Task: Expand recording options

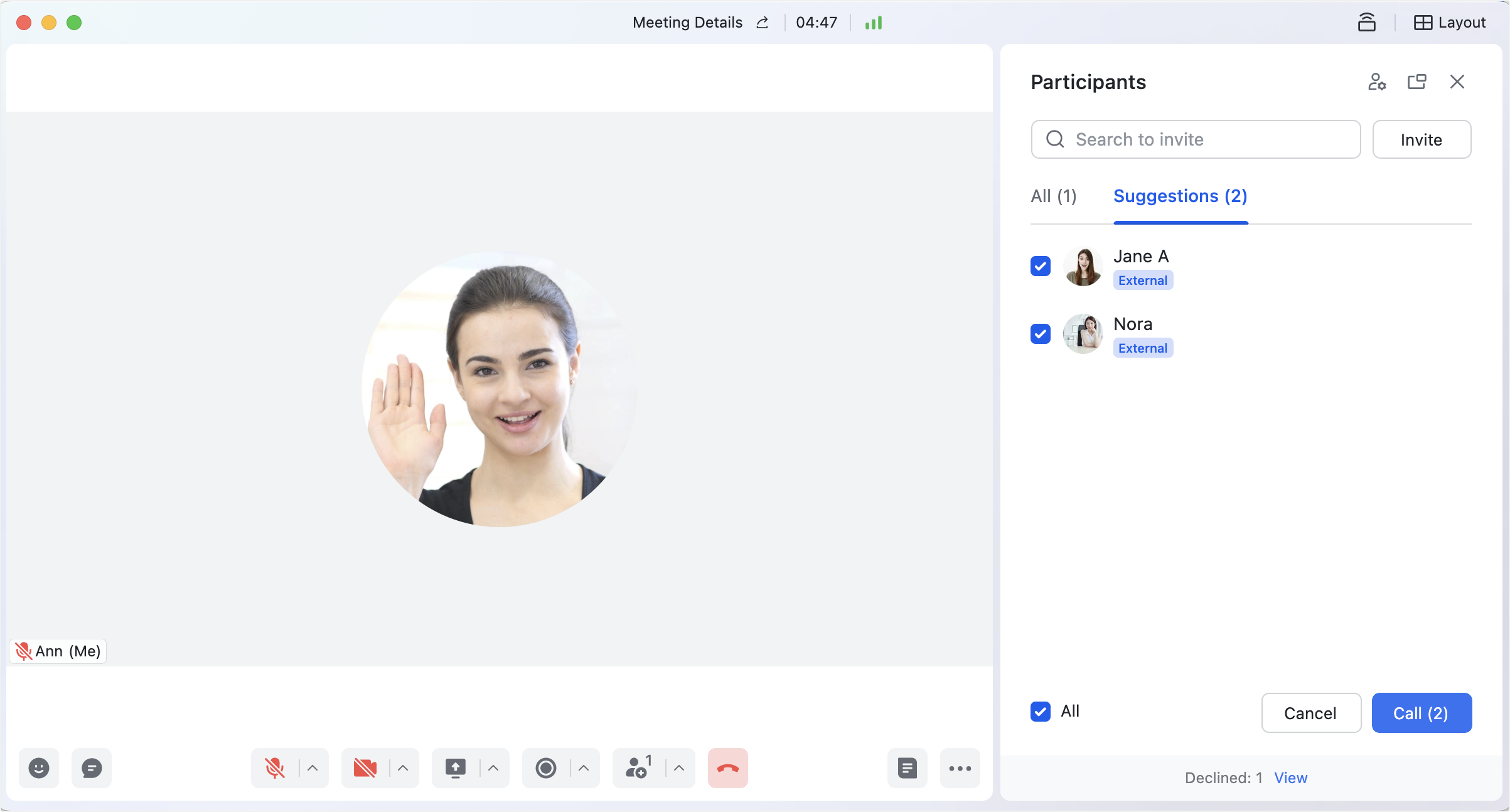Action: (x=582, y=767)
